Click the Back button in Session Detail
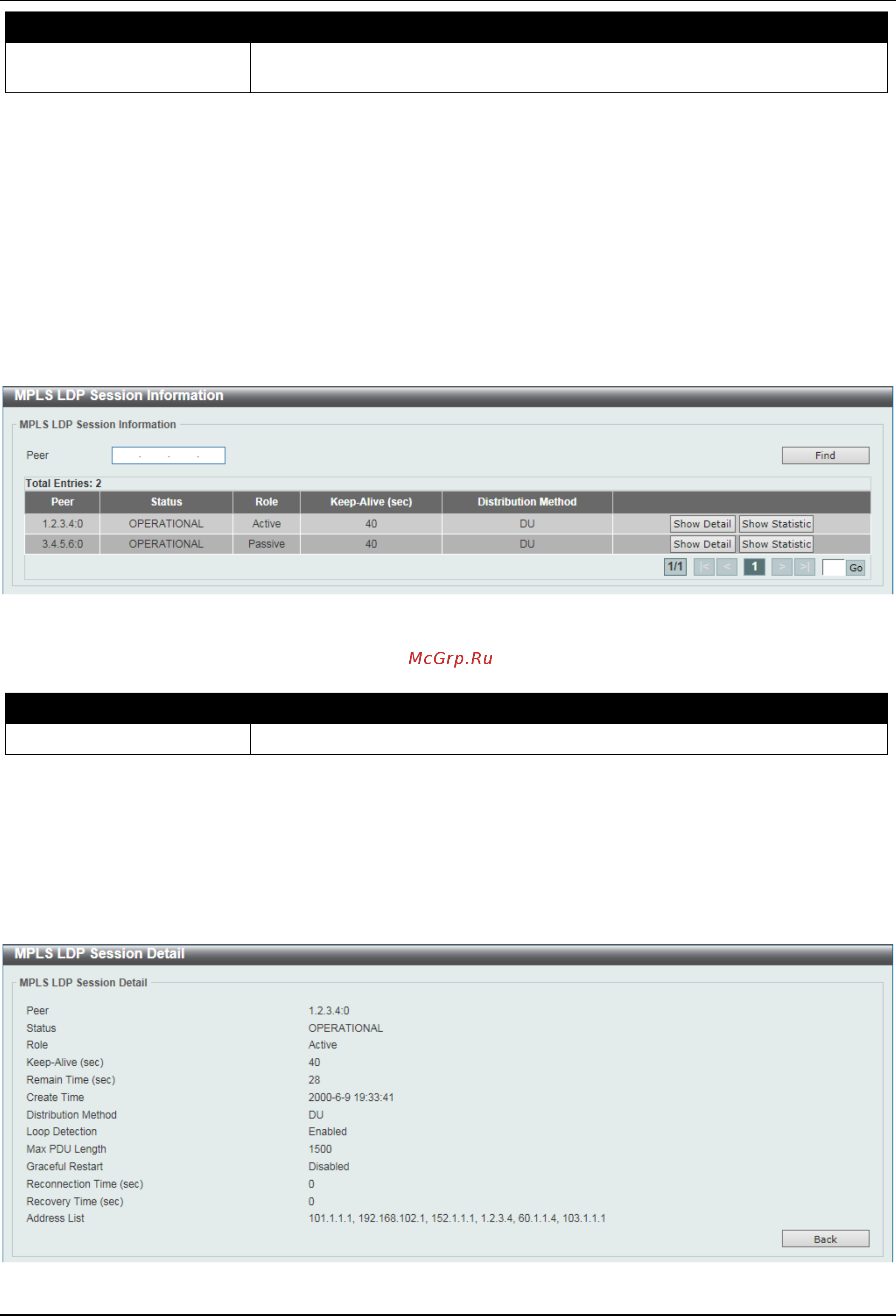Image resolution: width=896 pixels, height=1316 pixels. 825,1239
